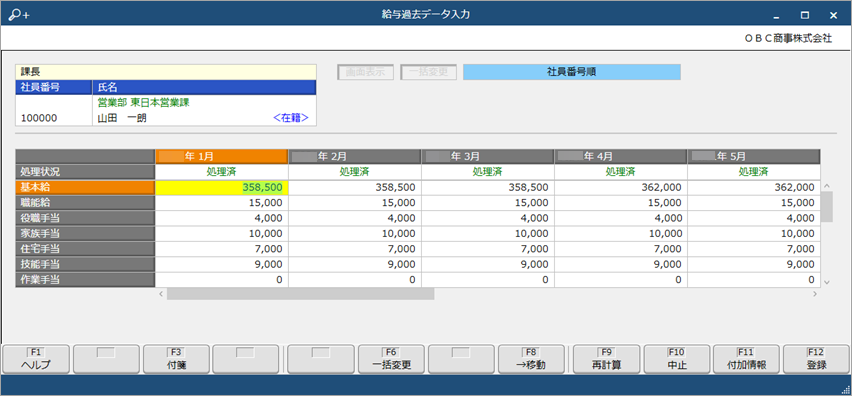Click the 362,000 基本給 cell for 4月
This screenshot has height=396, width=852.
point(621,187)
